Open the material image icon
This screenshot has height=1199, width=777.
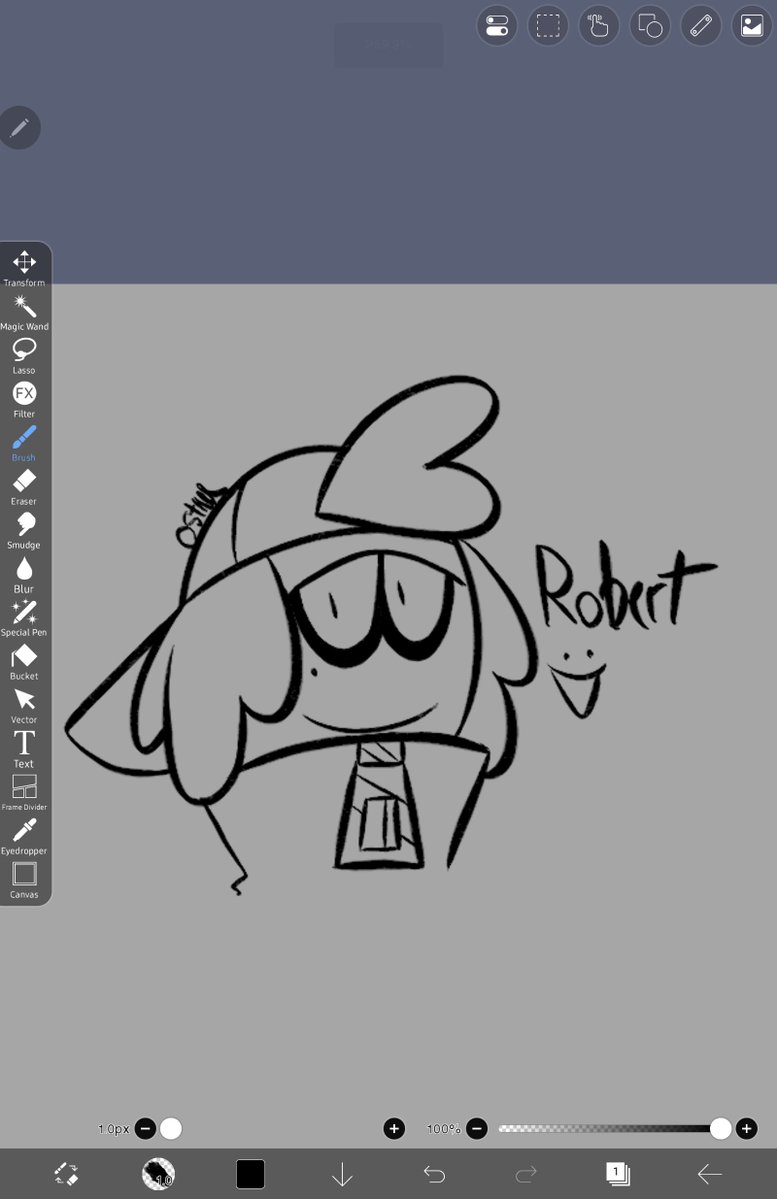tap(752, 26)
